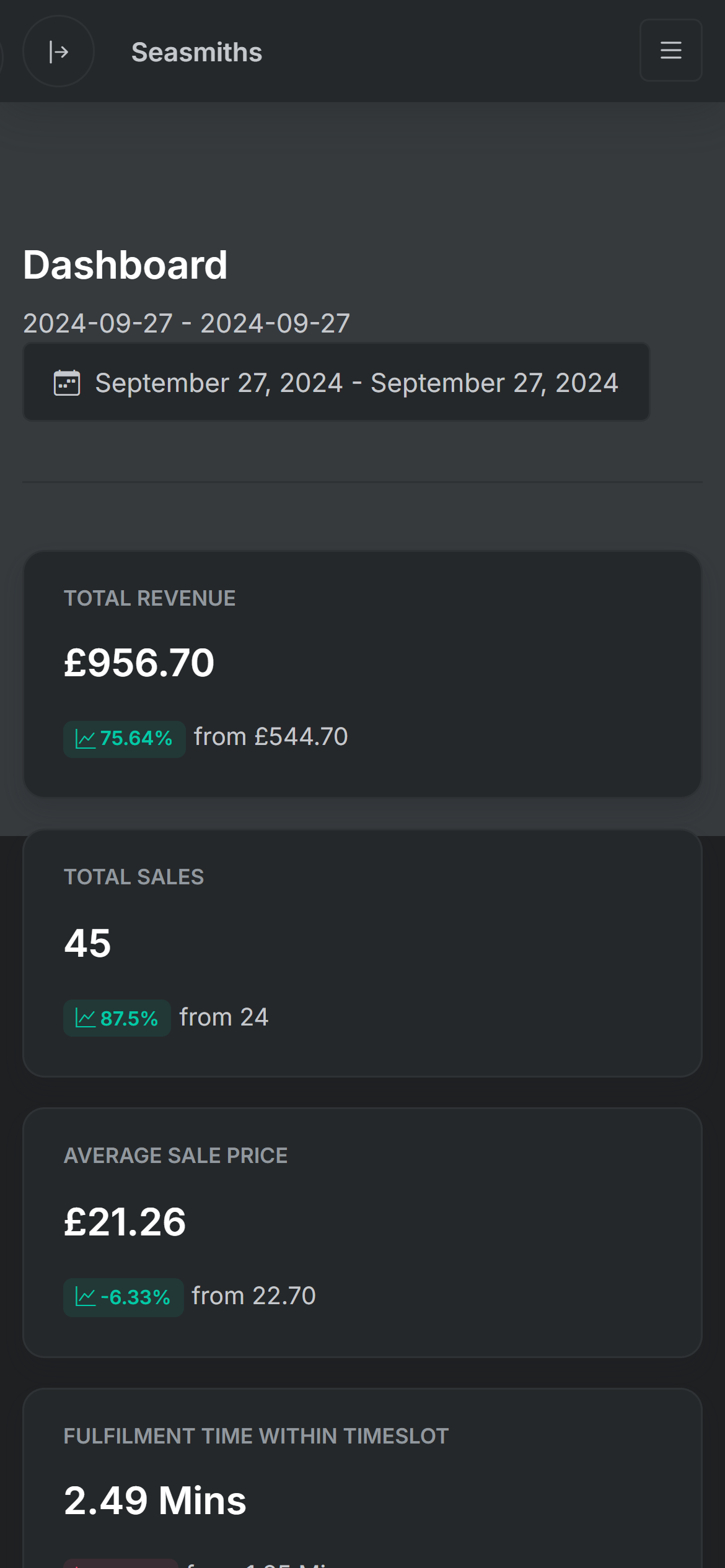Click the Seasmiths brand name
Viewport: 725px width, 1568px height.
pyautogui.click(x=196, y=52)
